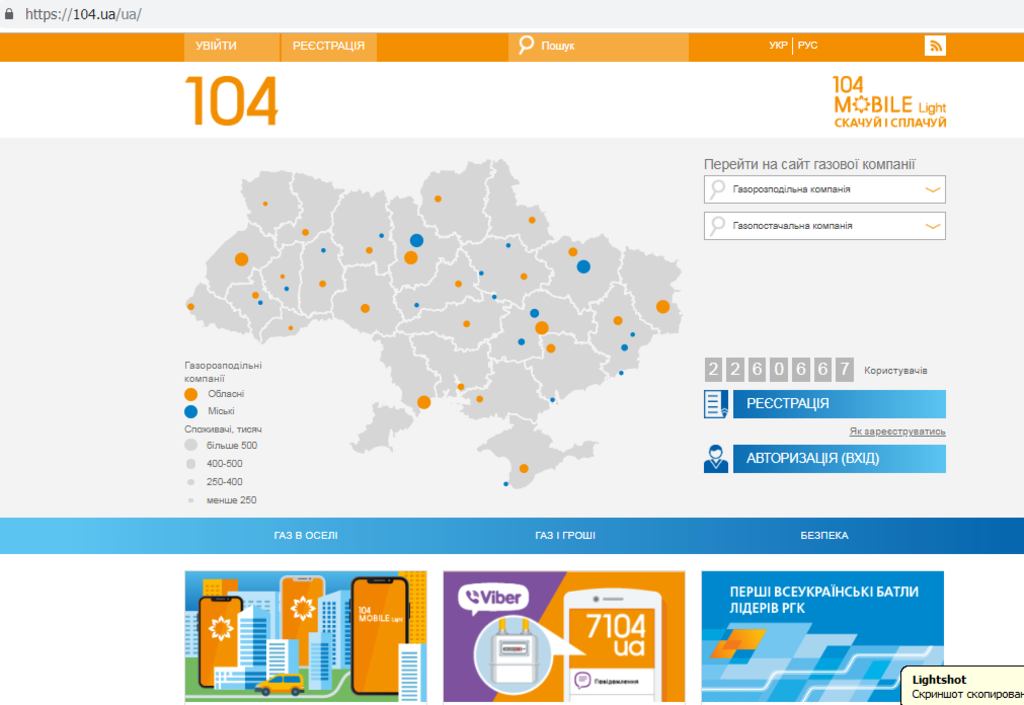Click the RSS feed icon
The width and height of the screenshot is (1024, 705).
(935, 46)
